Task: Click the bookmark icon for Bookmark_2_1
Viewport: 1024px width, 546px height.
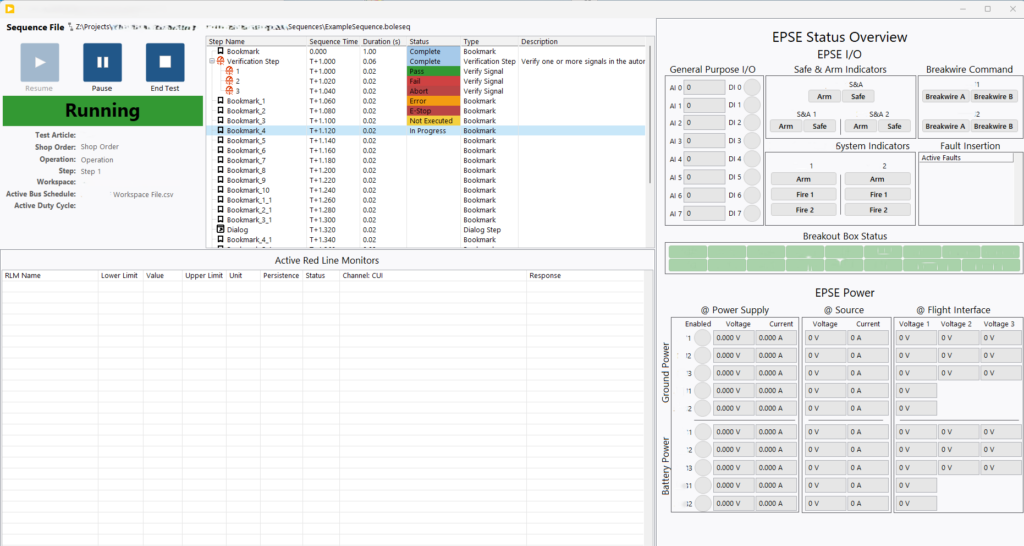Action: [221, 210]
